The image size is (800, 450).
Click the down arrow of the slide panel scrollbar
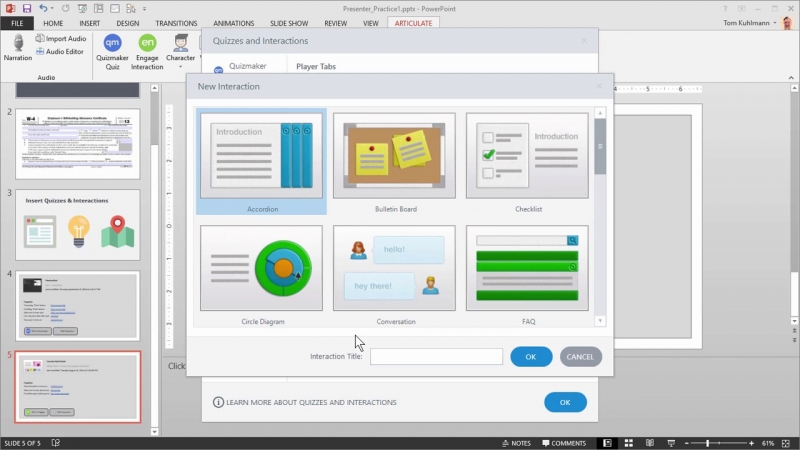pos(155,432)
